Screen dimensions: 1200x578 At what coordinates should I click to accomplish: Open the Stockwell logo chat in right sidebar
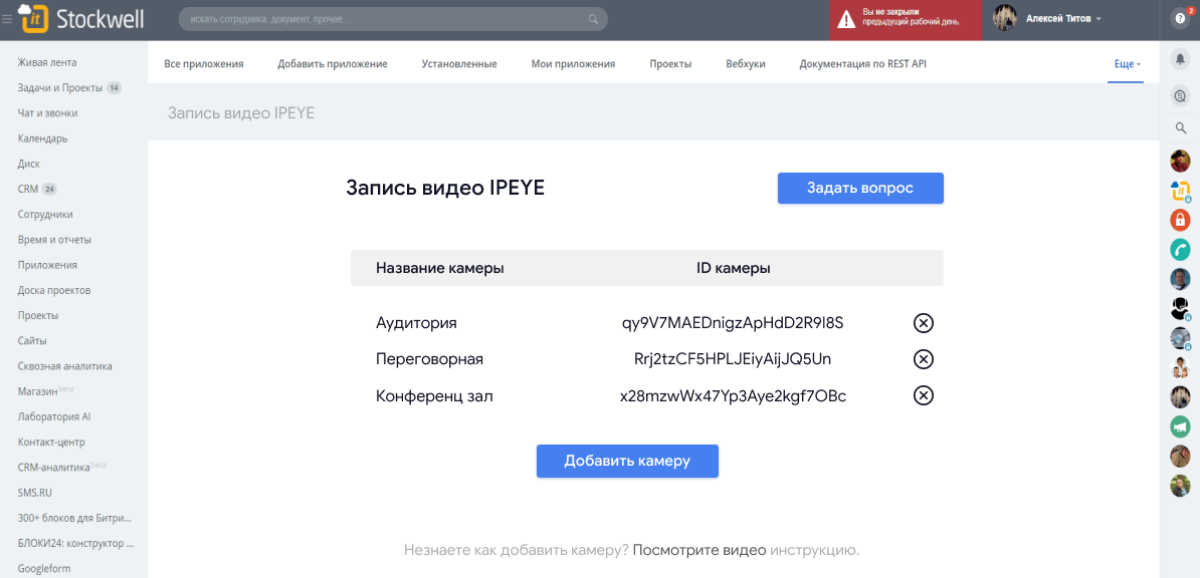1180,190
